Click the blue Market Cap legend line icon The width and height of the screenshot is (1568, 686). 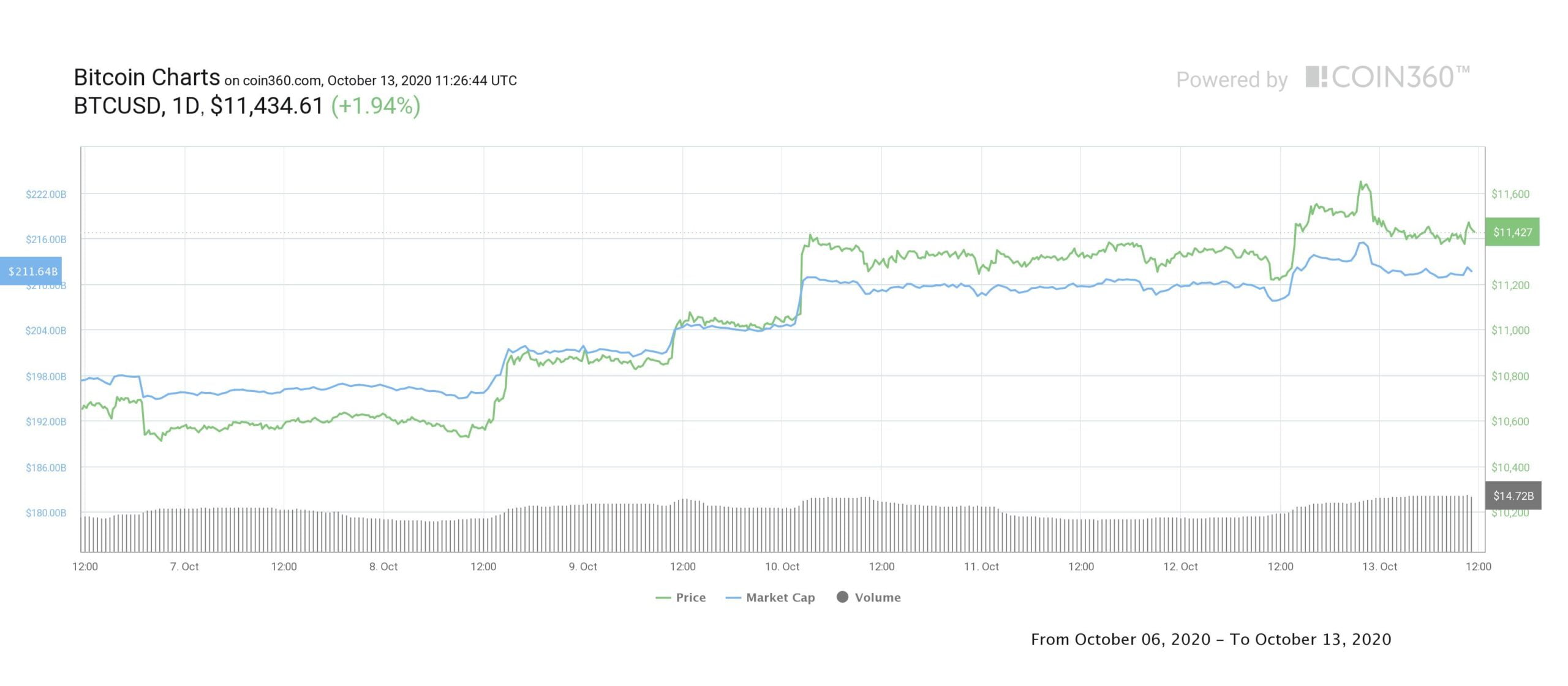733,598
